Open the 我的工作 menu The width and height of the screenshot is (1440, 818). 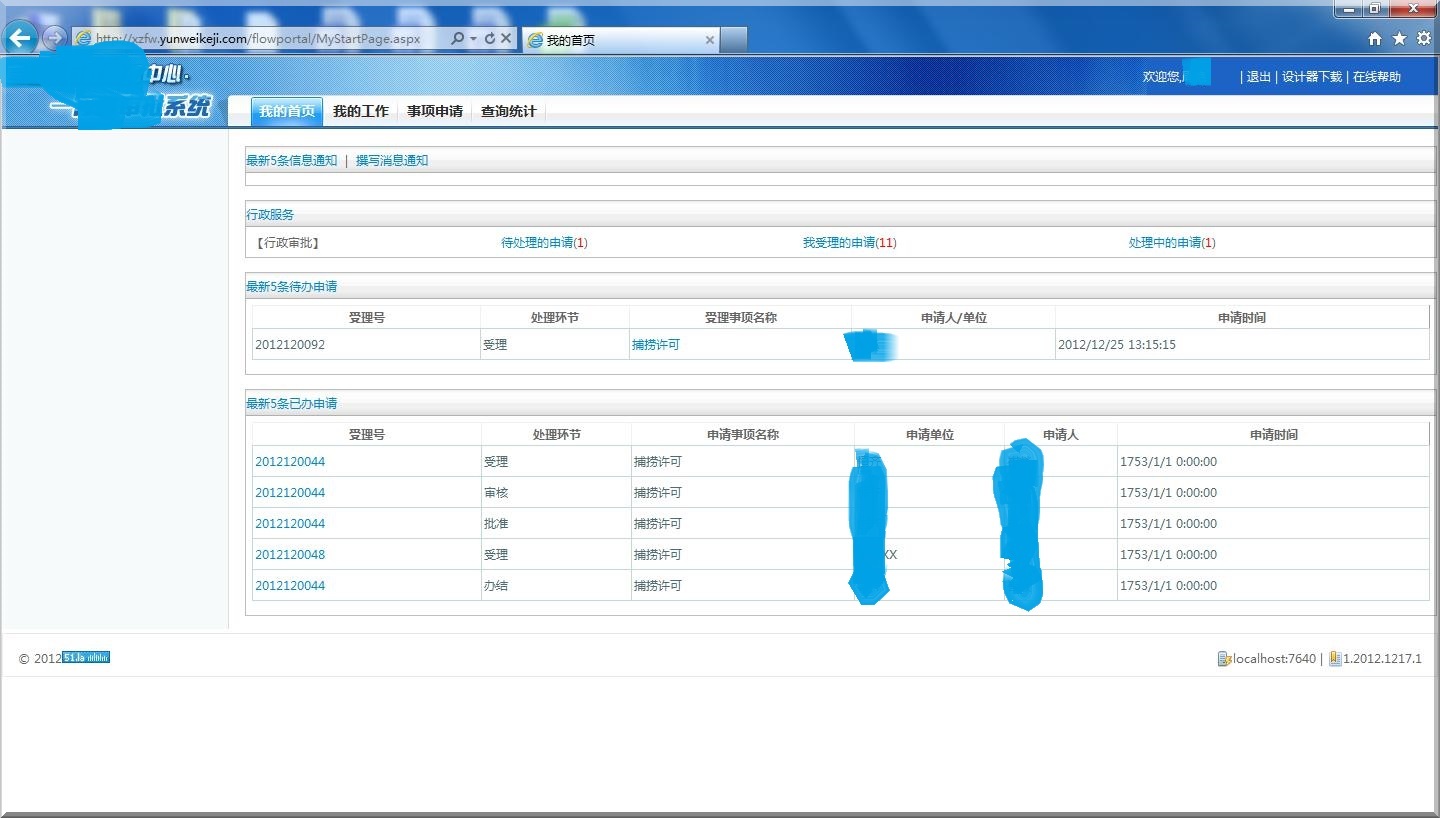(x=361, y=111)
